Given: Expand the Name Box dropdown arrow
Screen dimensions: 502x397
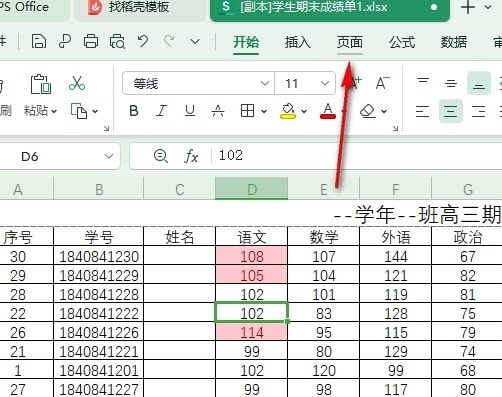Looking at the screenshot, I should click(x=109, y=156).
